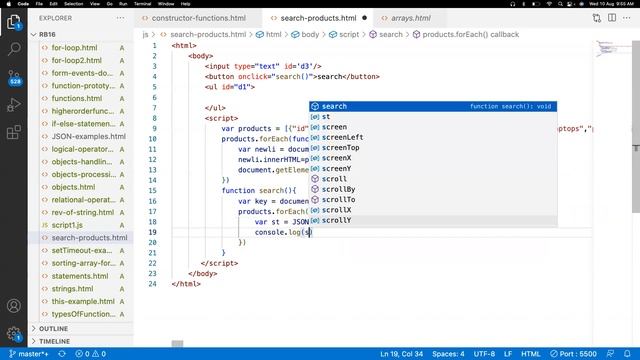Open macOS Spotlight search icon
This screenshot has width=640, height=360.
(x=560, y=4)
